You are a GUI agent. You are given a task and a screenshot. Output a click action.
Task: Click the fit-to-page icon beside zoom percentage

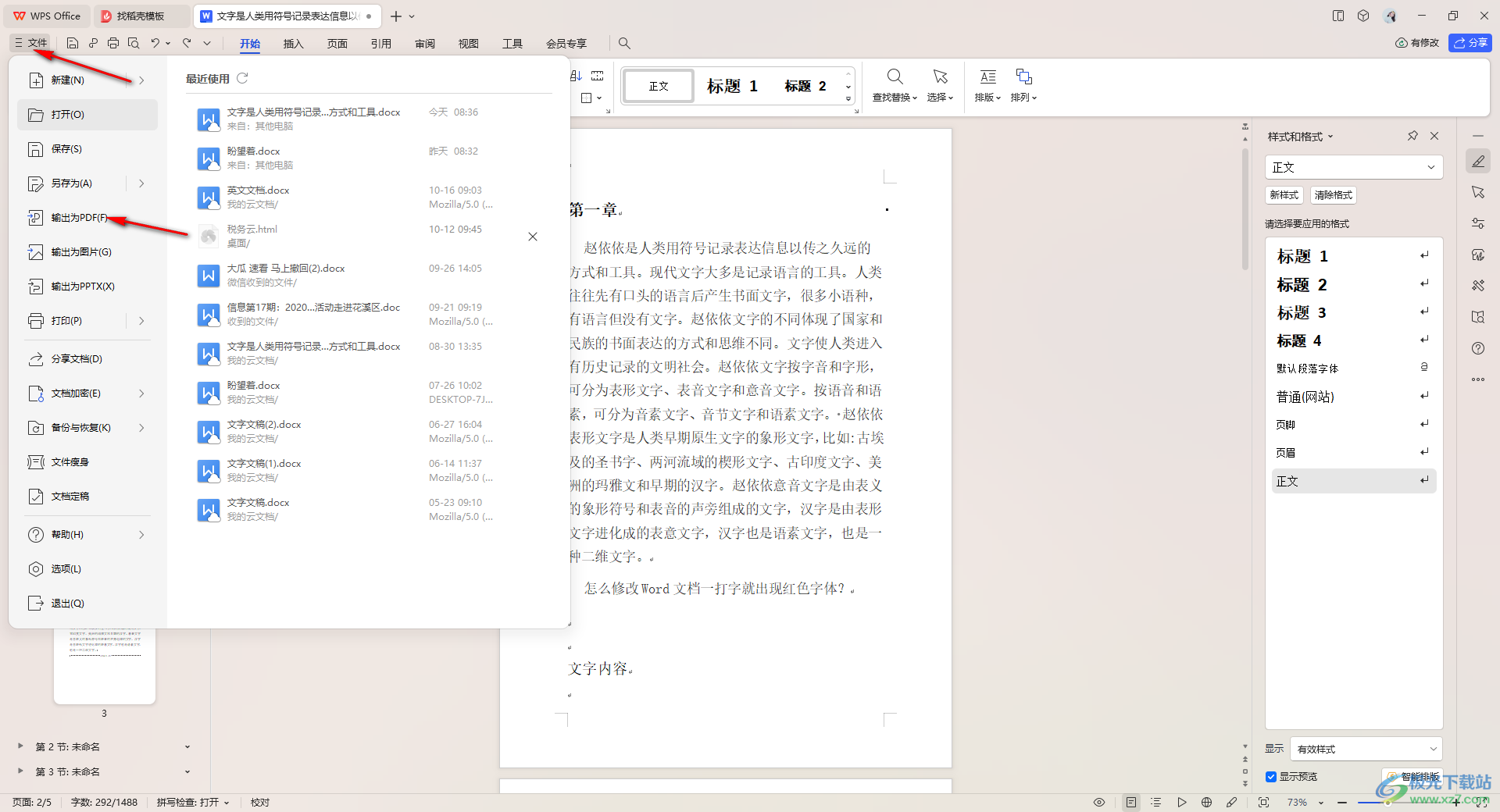[x=1263, y=802]
